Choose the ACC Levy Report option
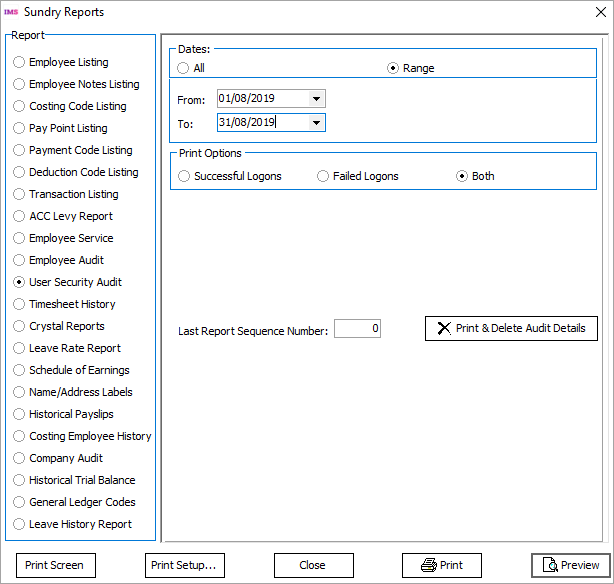This screenshot has height=584, width=614. [19, 216]
